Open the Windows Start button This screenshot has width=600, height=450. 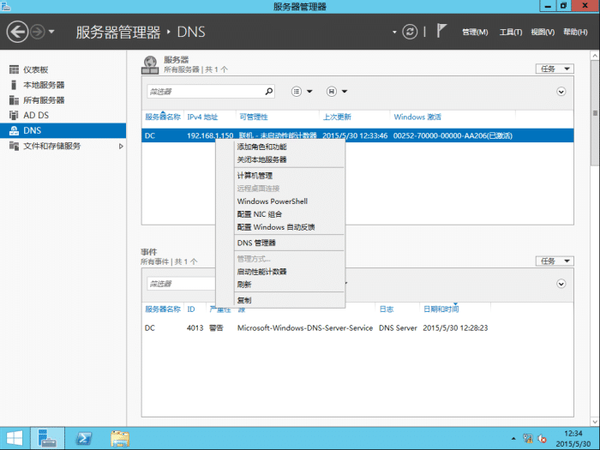(x=15, y=439)
